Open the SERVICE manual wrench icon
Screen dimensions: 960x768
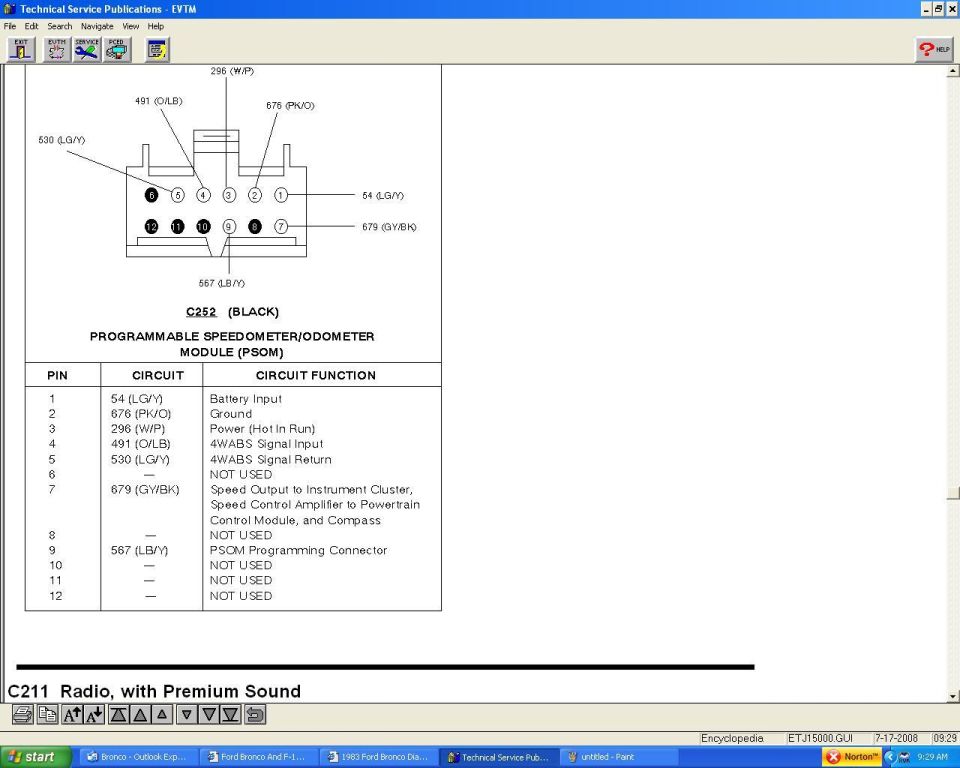click(x=87, y=50)
